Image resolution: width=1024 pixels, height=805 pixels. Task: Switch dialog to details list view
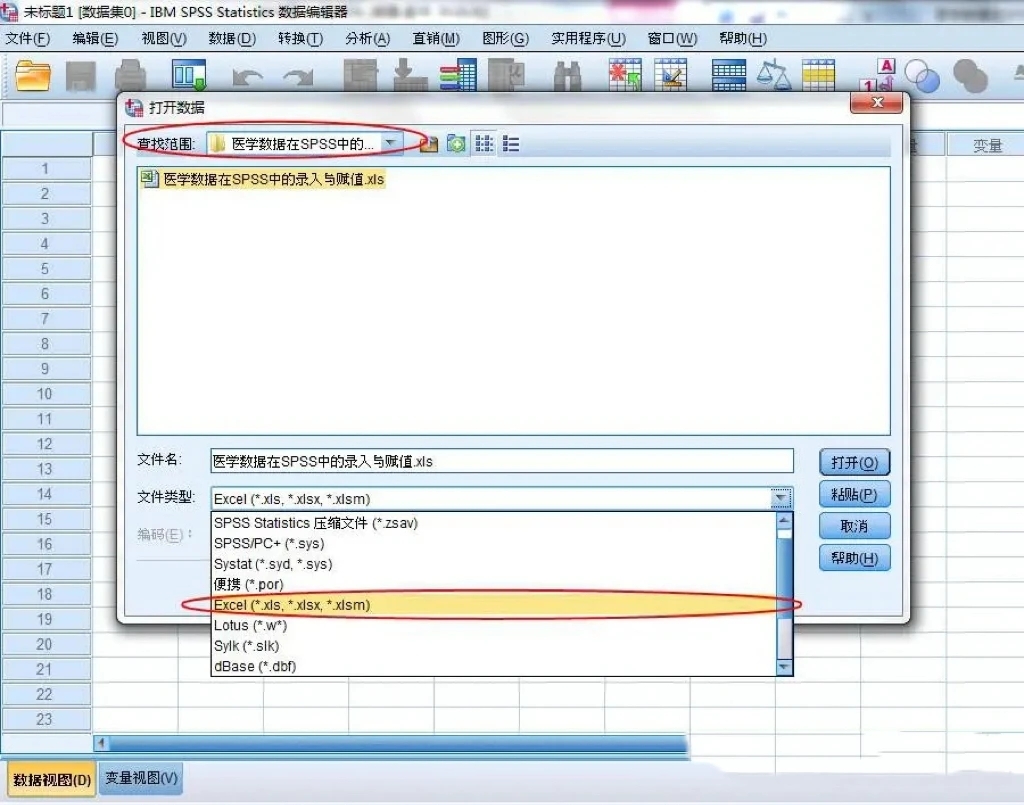[x=511, y=144]
